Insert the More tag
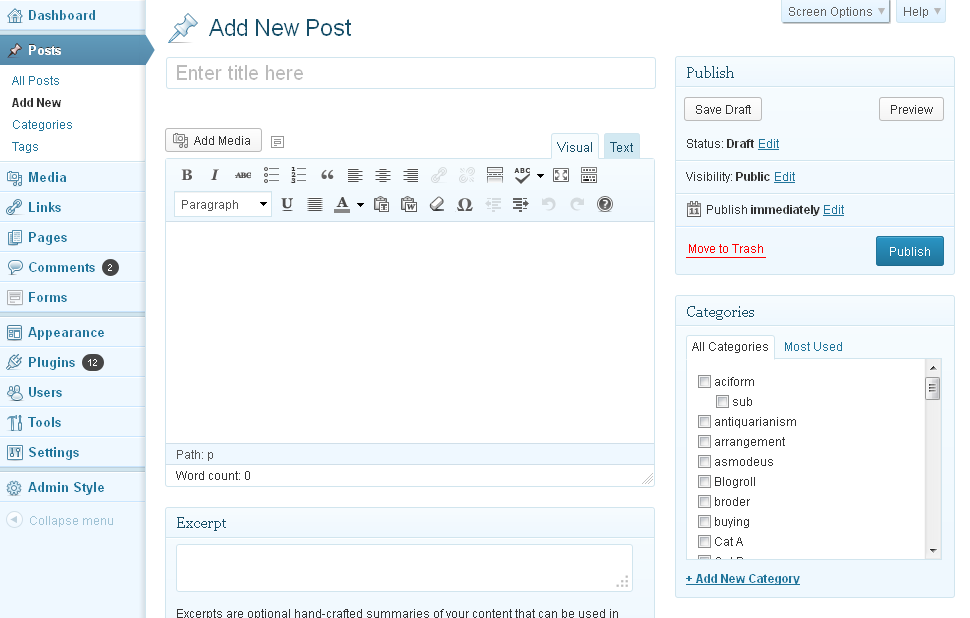Image resolution: width=970 pixels, height=618 pixels. click(495, 175)
